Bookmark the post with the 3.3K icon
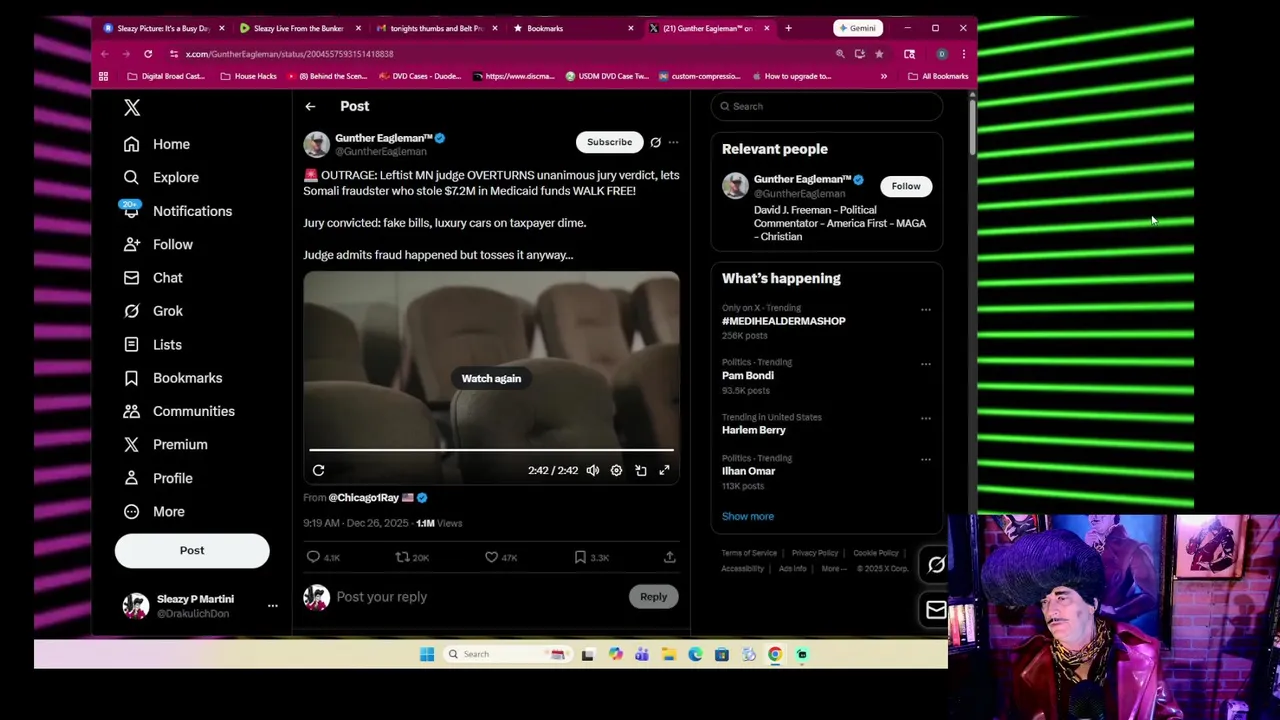The width and height of the screenshot is (1280, 720). pyautogui.click(x=580, y=557)
